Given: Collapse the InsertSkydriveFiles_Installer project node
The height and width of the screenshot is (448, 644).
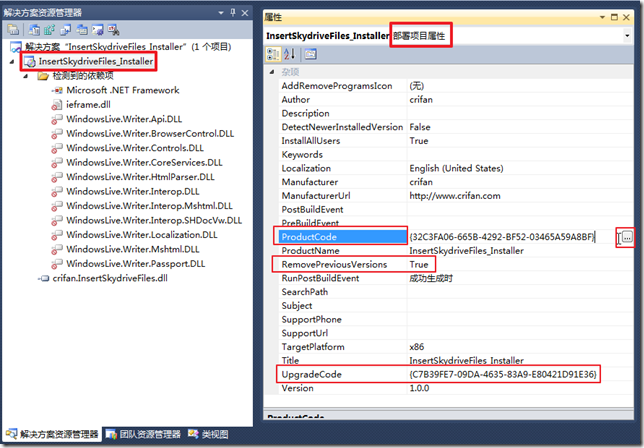Looking at the screenshot, I should pyautogui.click(x=12, y=62).
